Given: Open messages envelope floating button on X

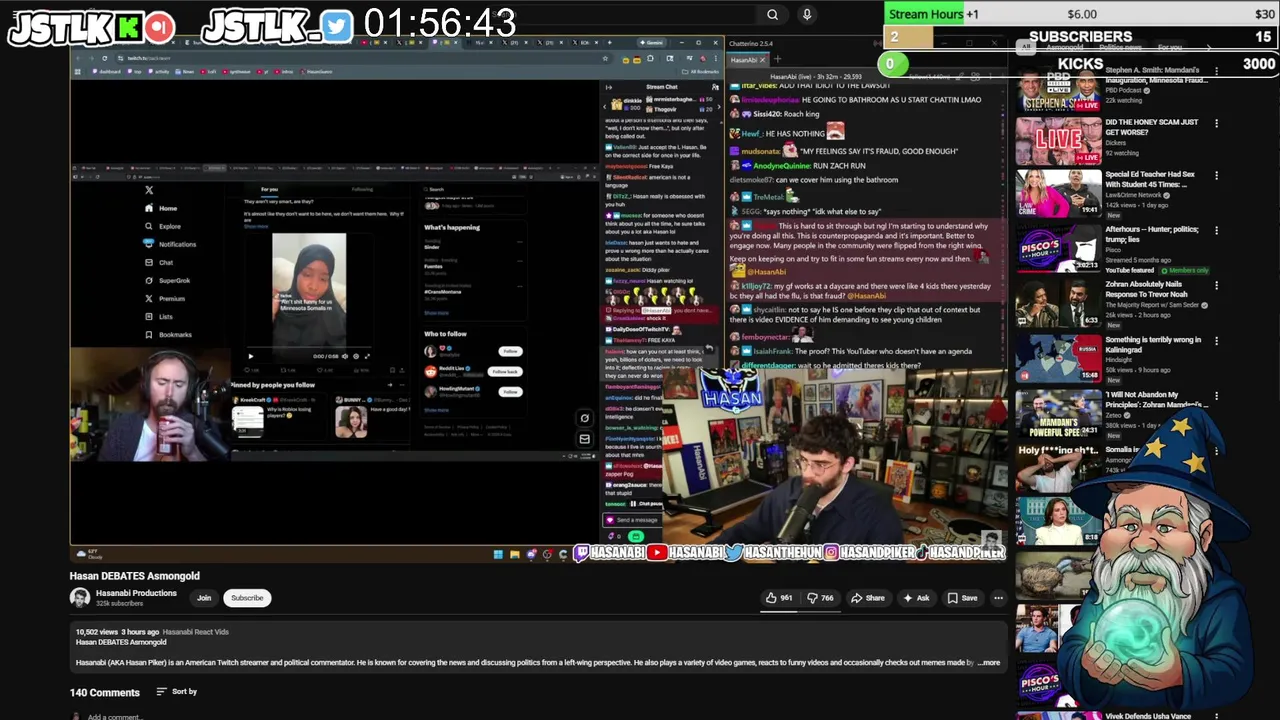Looking at the screenshot, I should 585,438.
